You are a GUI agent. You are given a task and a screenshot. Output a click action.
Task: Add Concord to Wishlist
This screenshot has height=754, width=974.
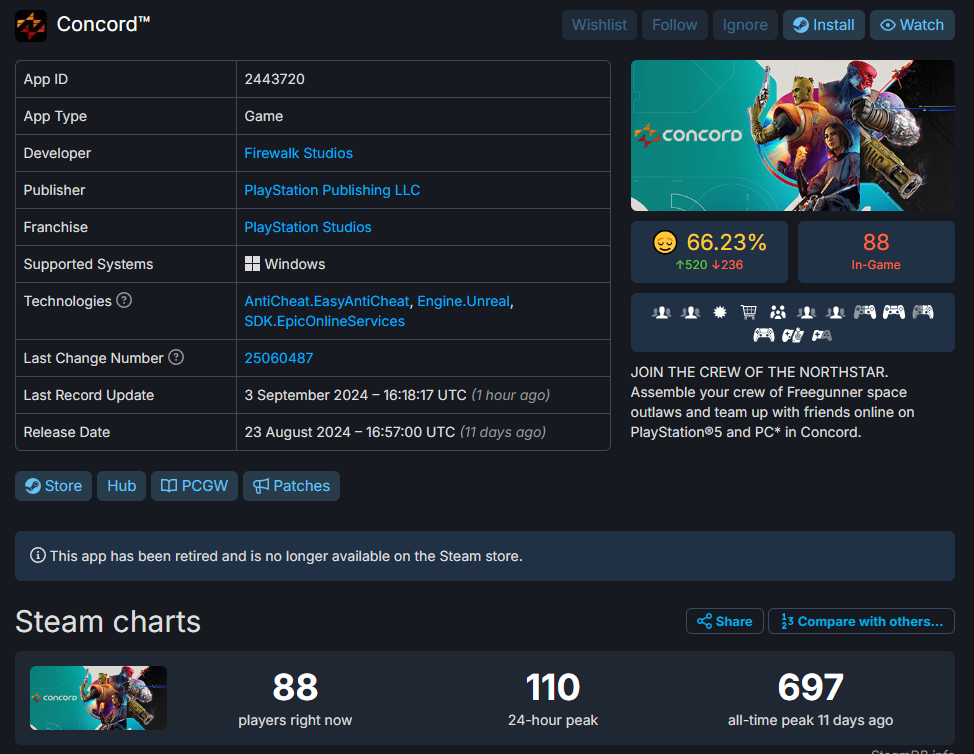pos(599,25)
